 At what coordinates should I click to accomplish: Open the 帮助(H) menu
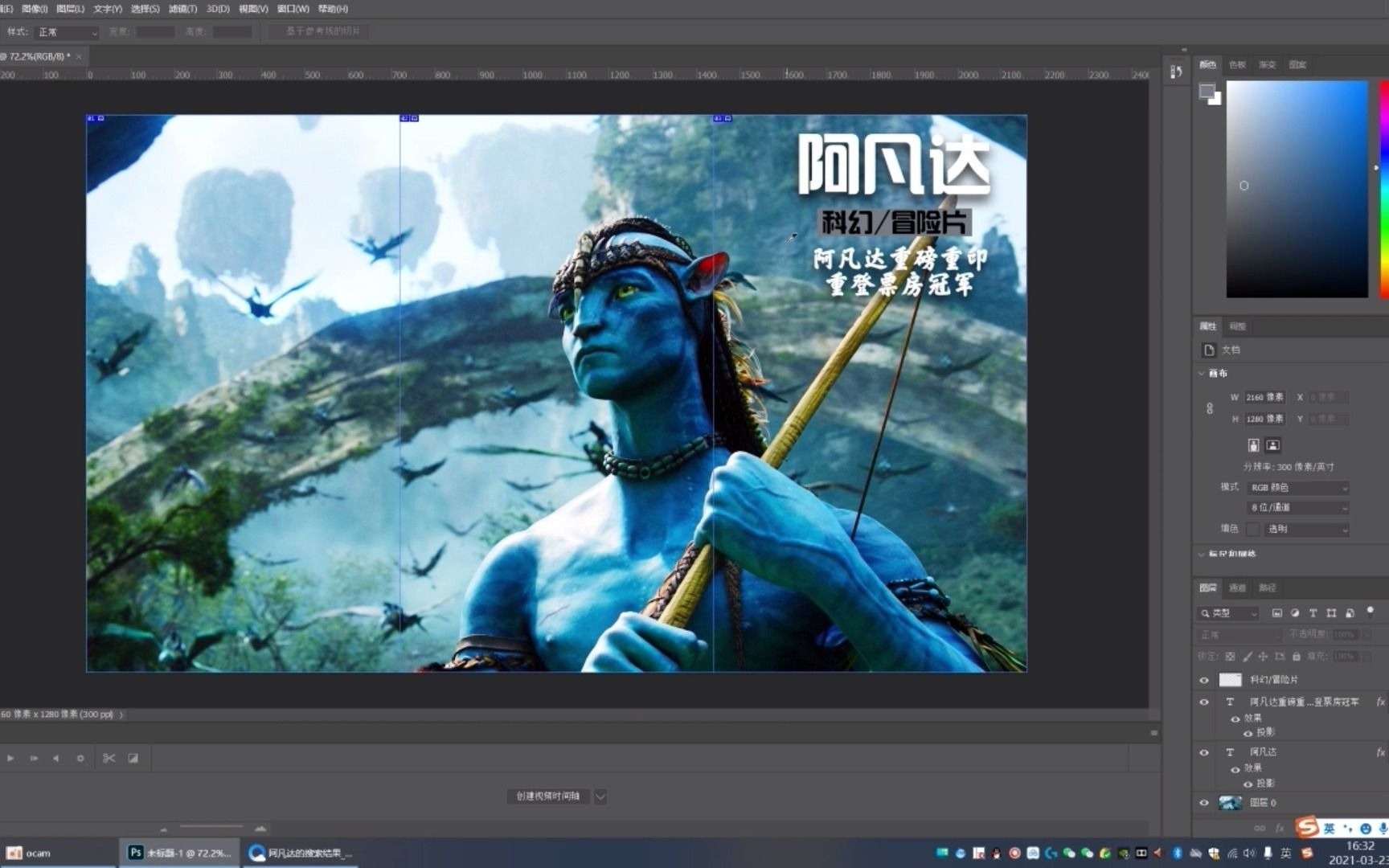pyautogui.click(x=334, y=9)
